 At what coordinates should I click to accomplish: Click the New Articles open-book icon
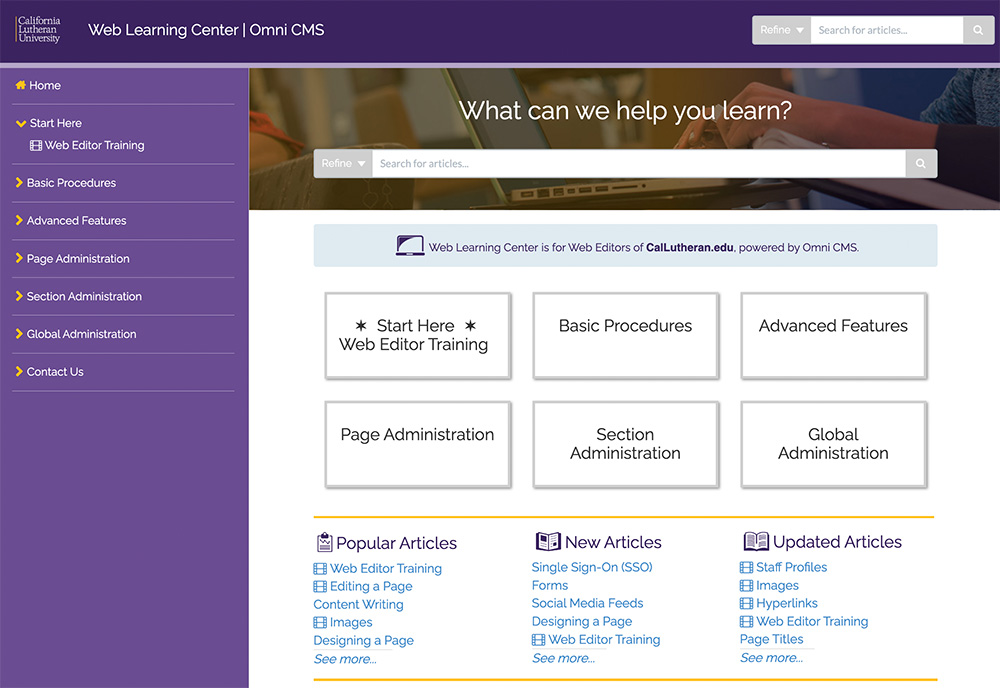pyautogui.click(x=548, y=541)
